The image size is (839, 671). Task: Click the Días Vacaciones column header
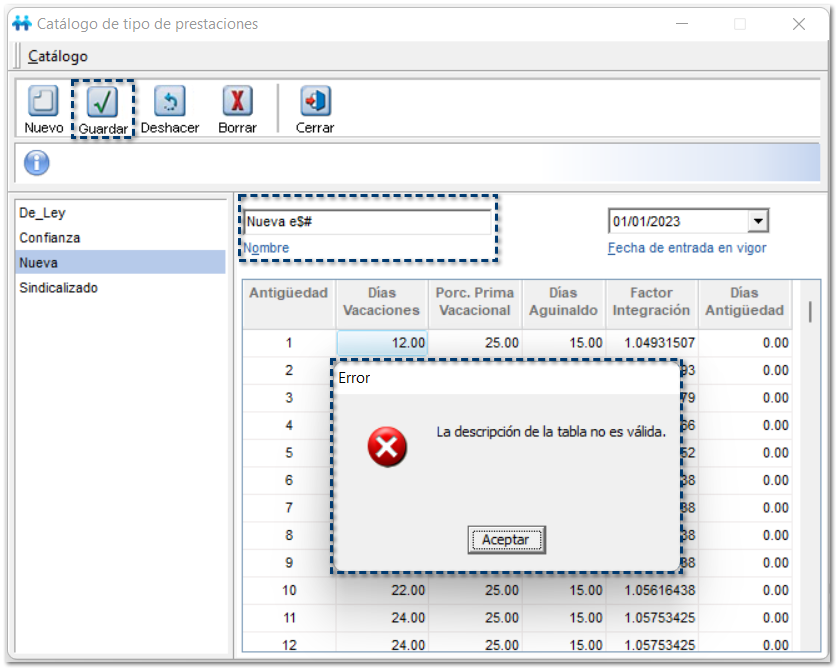(x=381, y=302)
